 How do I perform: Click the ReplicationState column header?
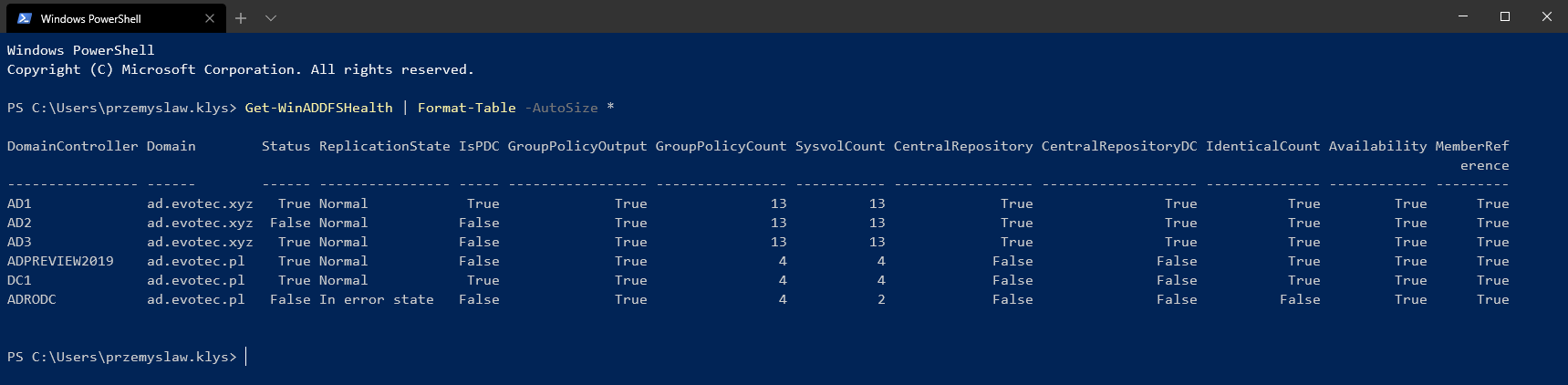pos(384,146)
